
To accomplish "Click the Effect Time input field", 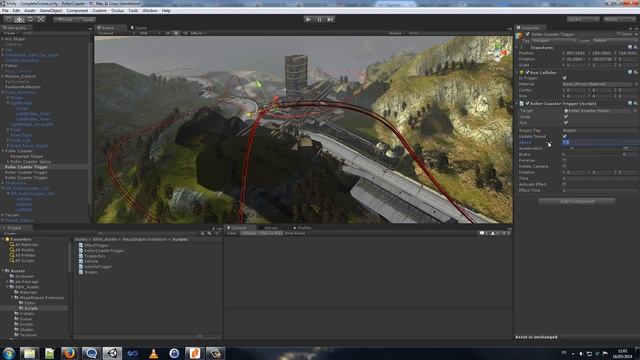I will coord(600,190).
